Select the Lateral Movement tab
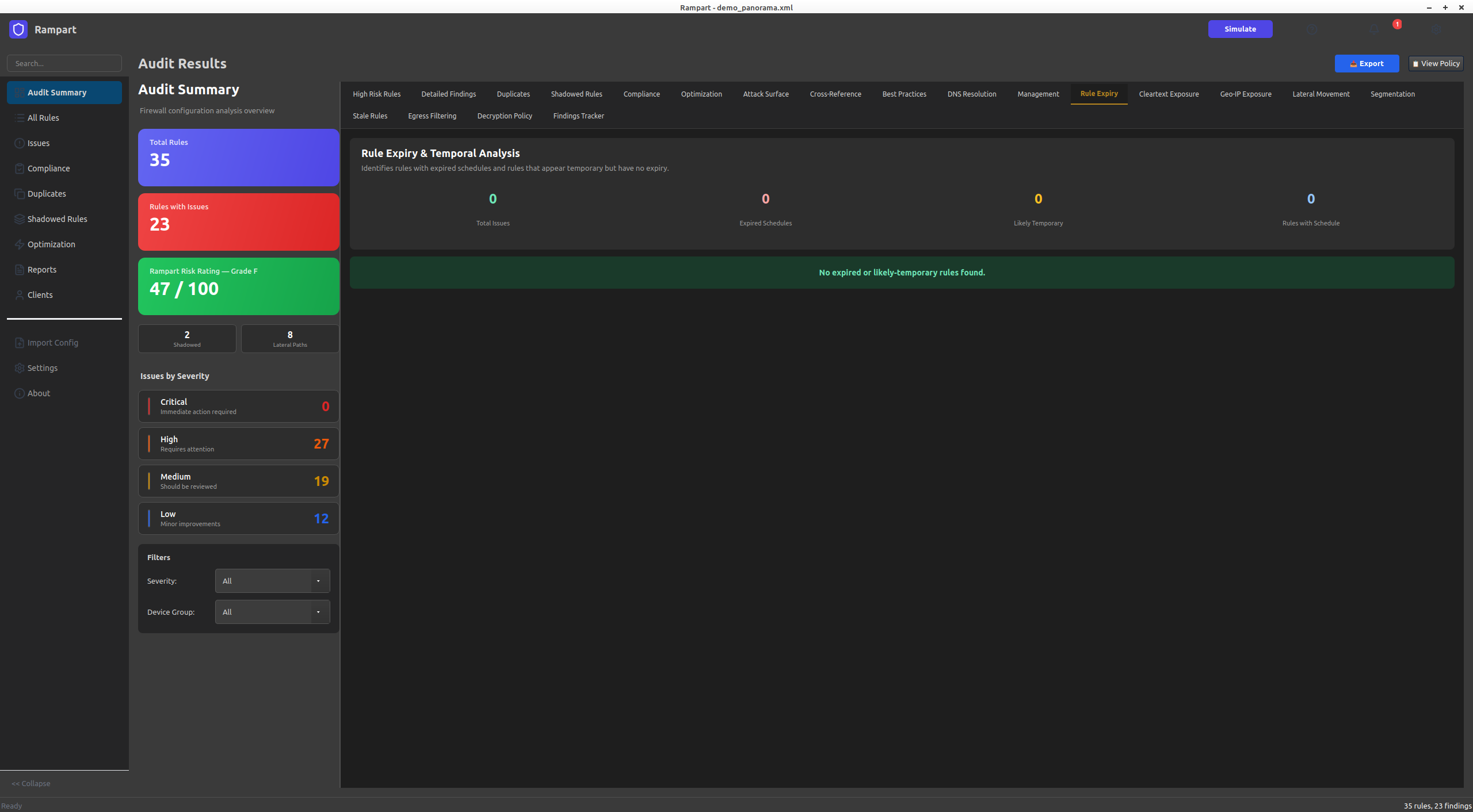The image size is (1473, 812). (1321, 94)
